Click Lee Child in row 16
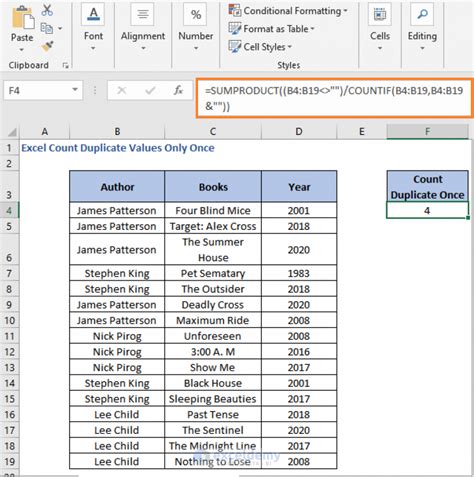 117,414
